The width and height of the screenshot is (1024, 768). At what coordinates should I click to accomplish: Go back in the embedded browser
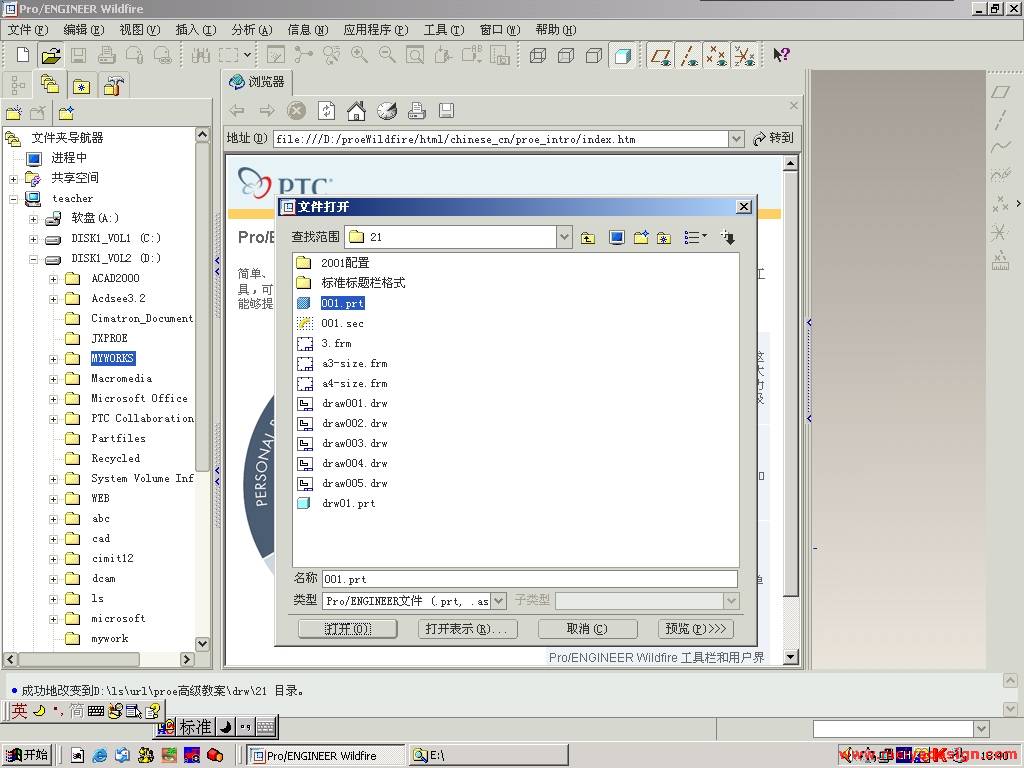(237, 111)
